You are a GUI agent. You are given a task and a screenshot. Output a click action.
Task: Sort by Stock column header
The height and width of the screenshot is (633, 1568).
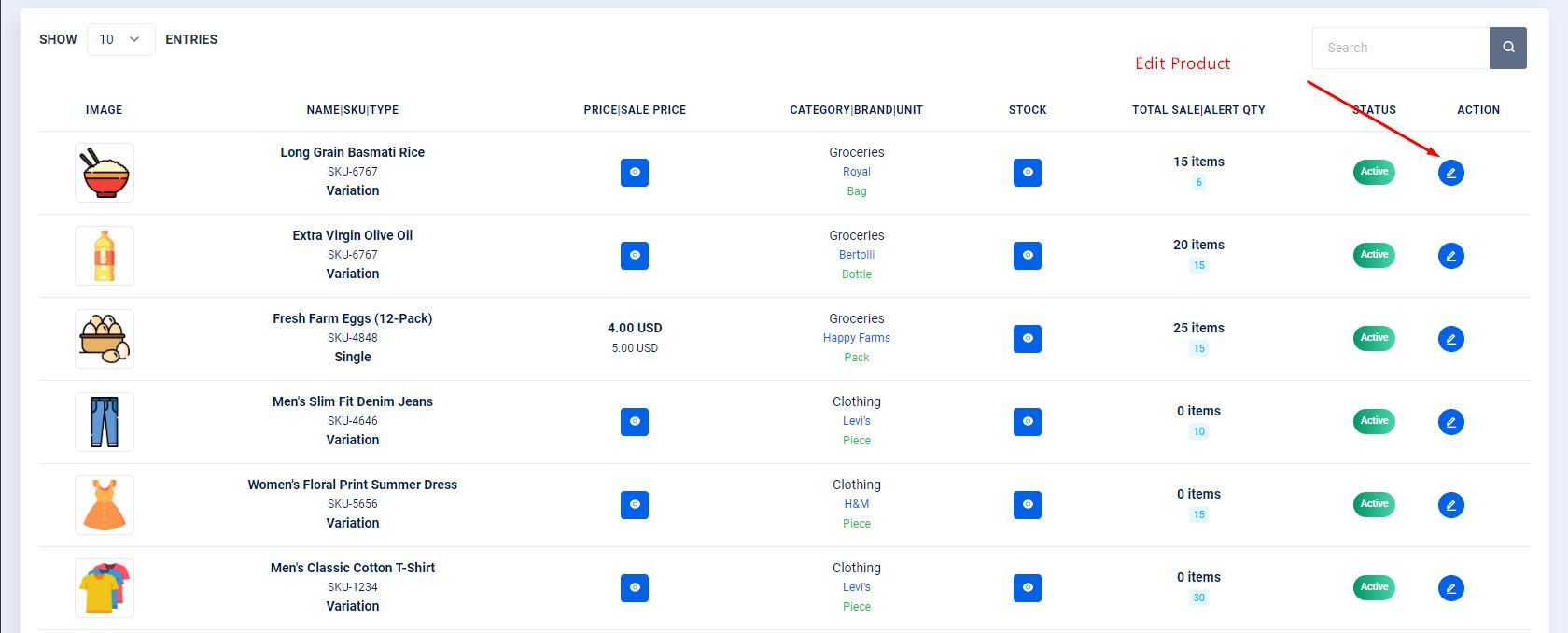coord(1027,110)
